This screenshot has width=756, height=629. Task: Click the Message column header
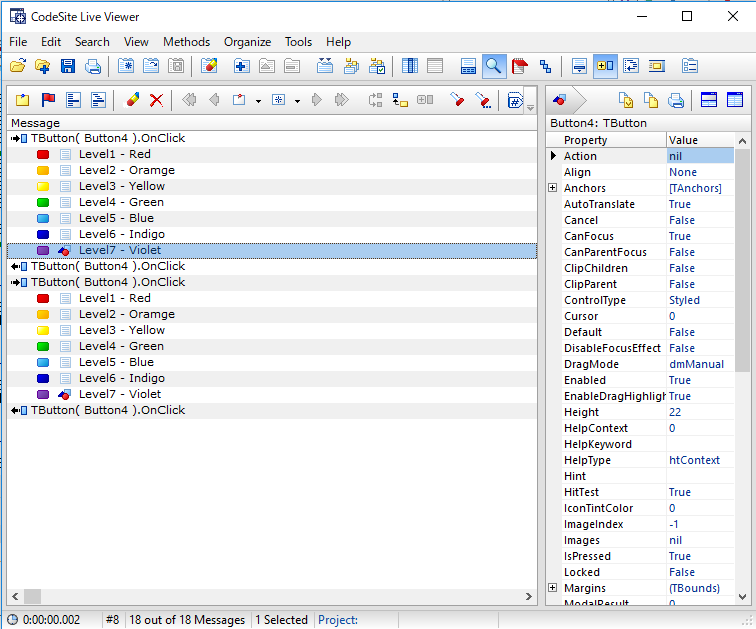pos(272,123)
